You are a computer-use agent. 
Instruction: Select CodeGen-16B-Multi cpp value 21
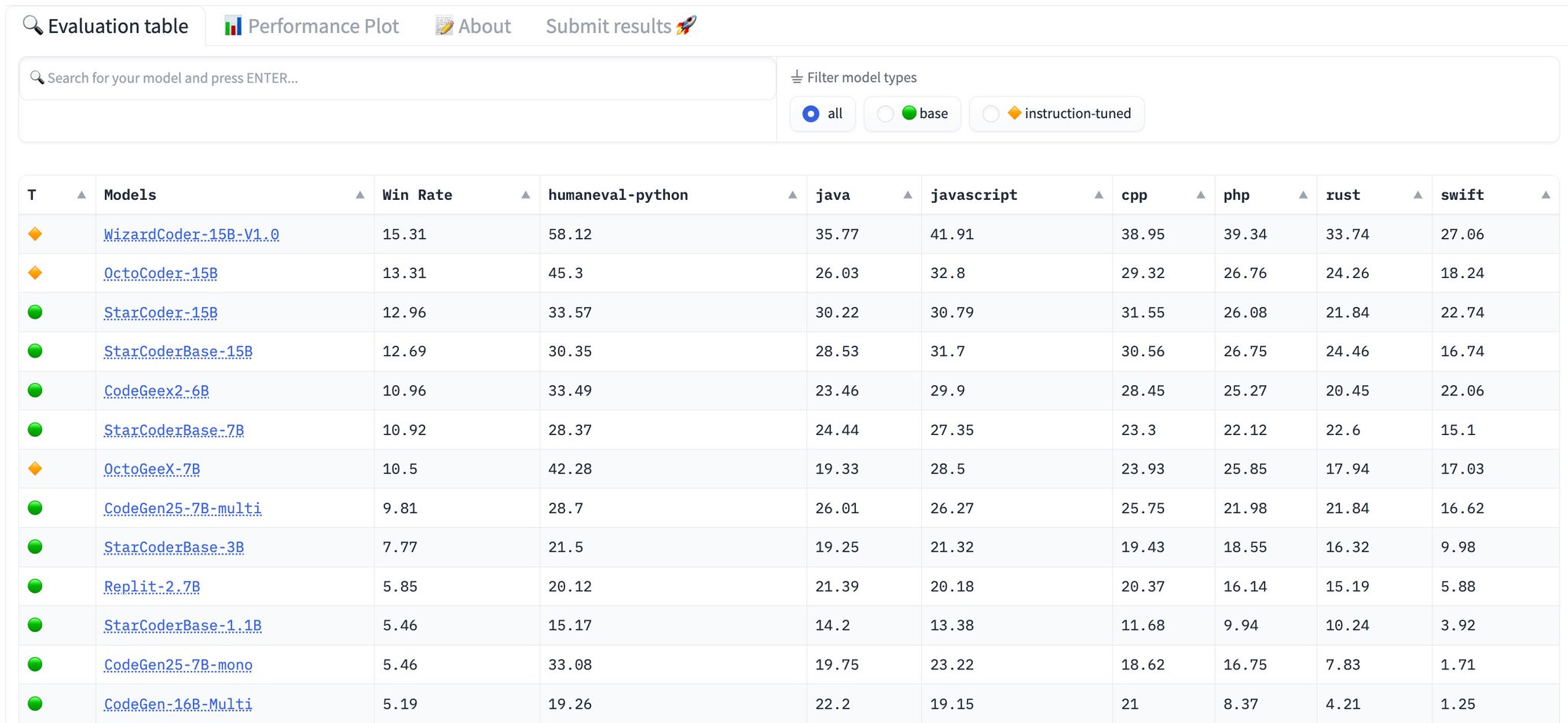coord(1130,704)
